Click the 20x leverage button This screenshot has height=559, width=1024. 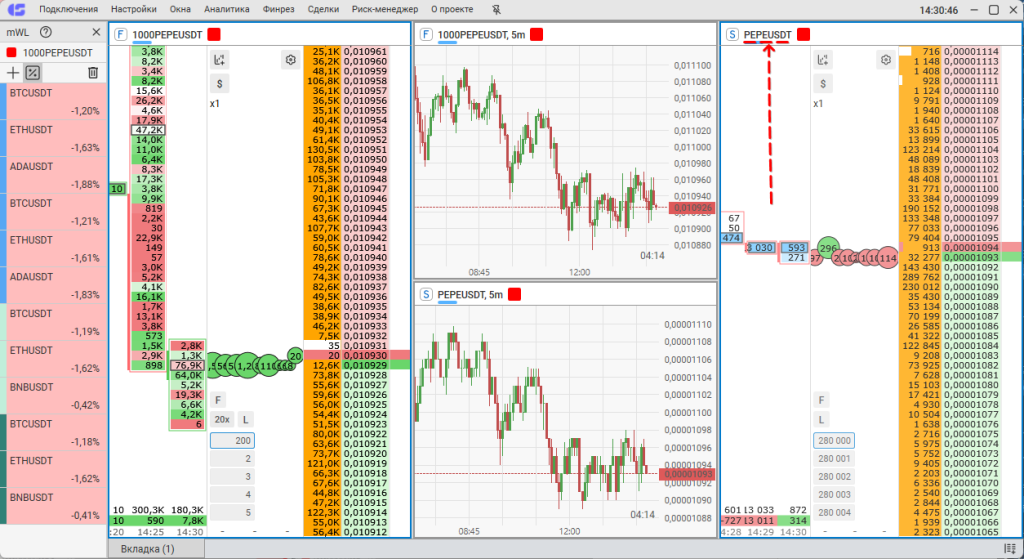click(x=222, y=420)
